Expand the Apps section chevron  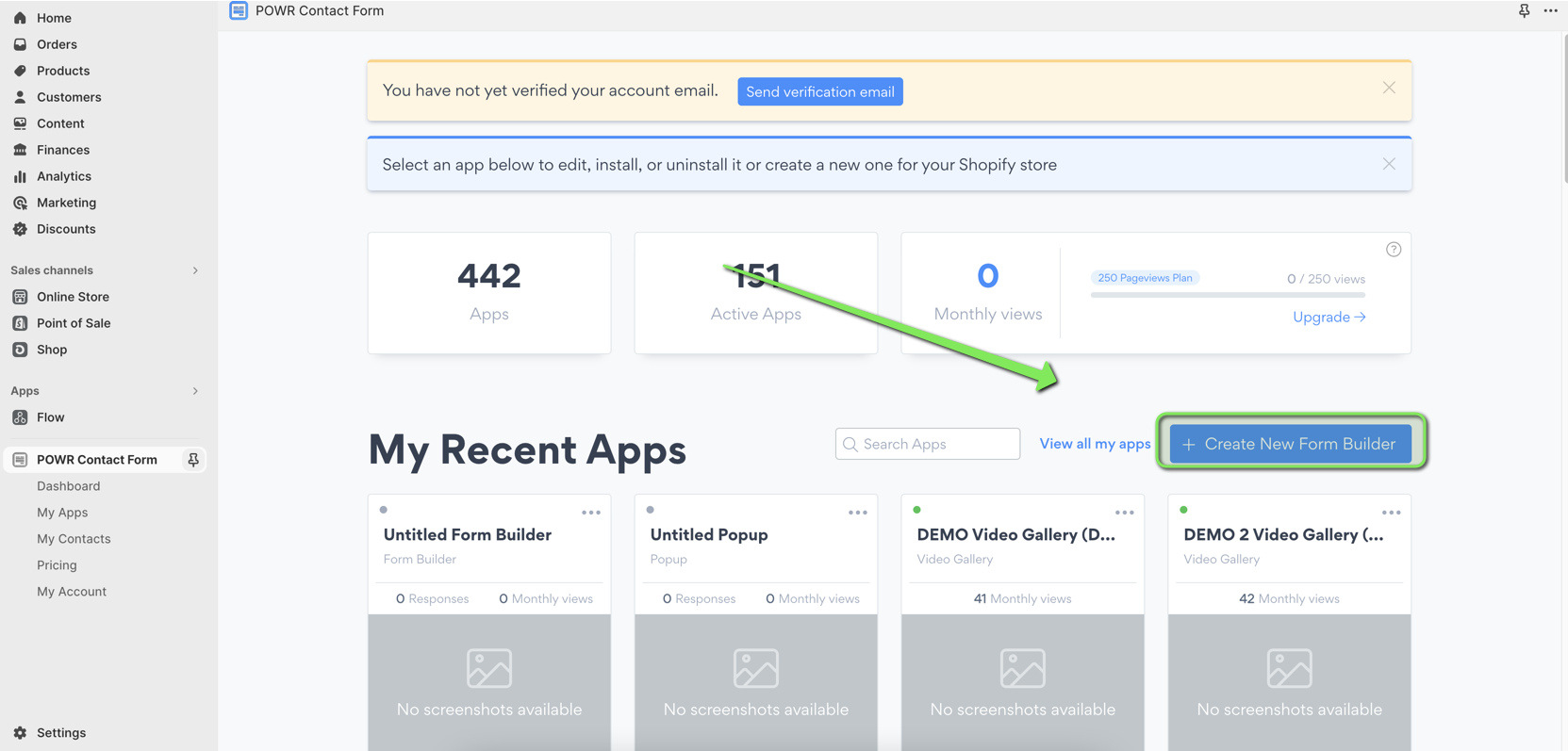click(x=195, y=391)
